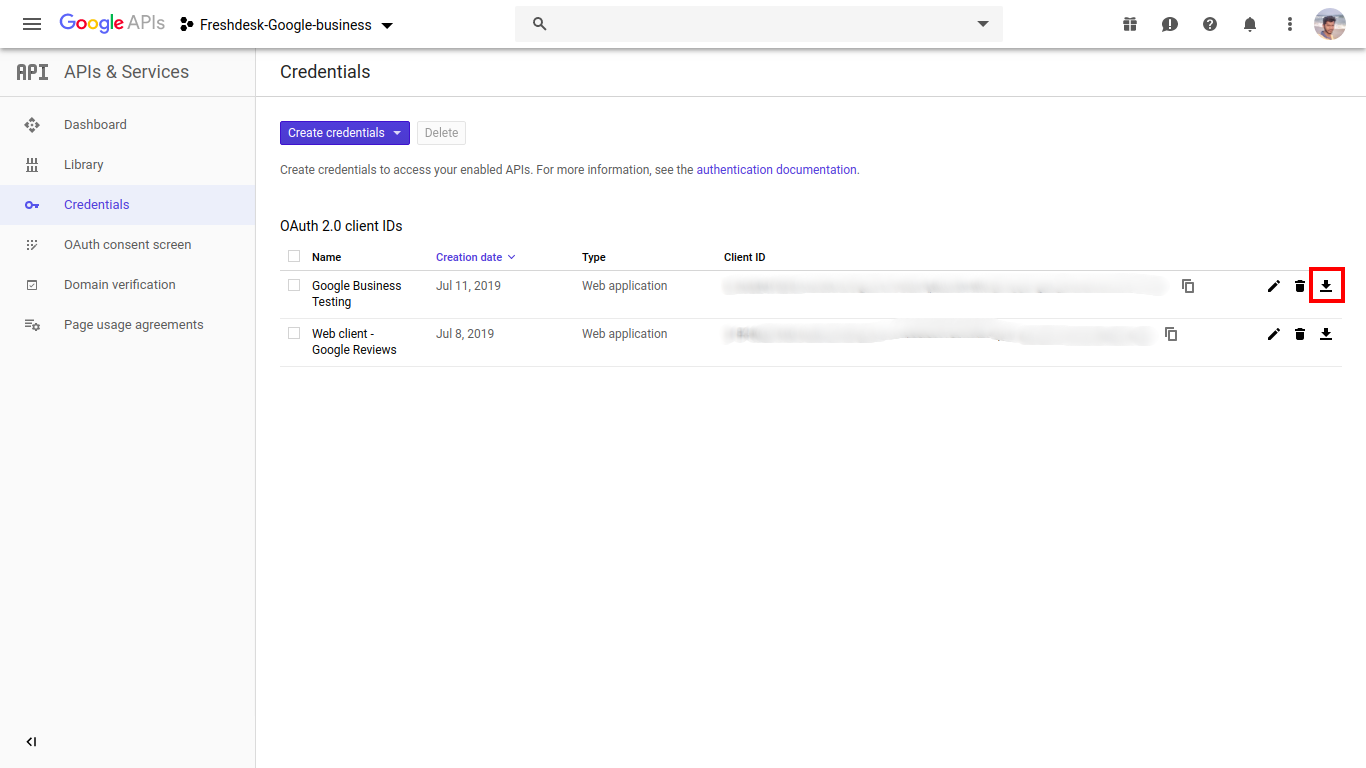Click the Library sidebar icon

[x=32, y=165]
